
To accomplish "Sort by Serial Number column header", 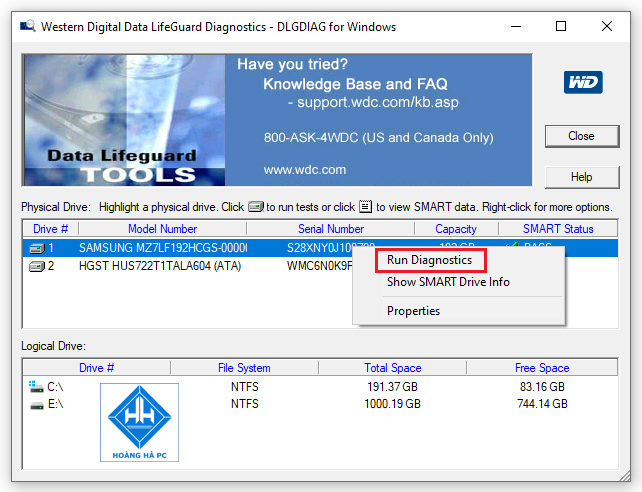I will [x=331, y=229].
